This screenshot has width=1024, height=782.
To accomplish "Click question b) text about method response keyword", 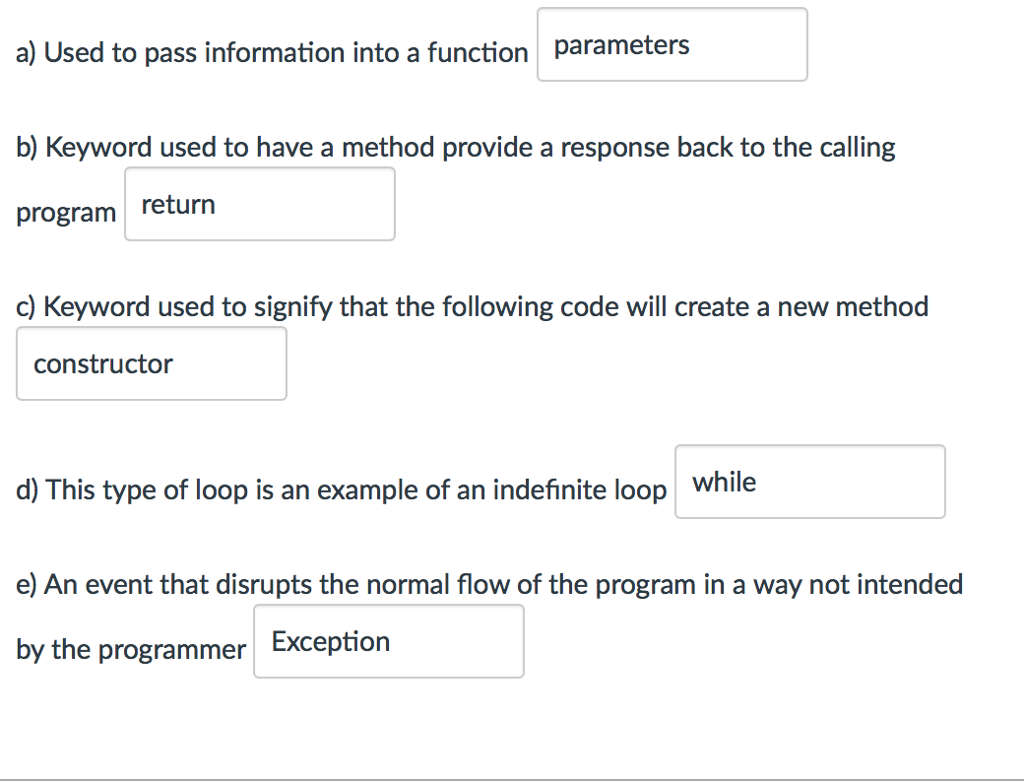I will (x=455, y=148).
